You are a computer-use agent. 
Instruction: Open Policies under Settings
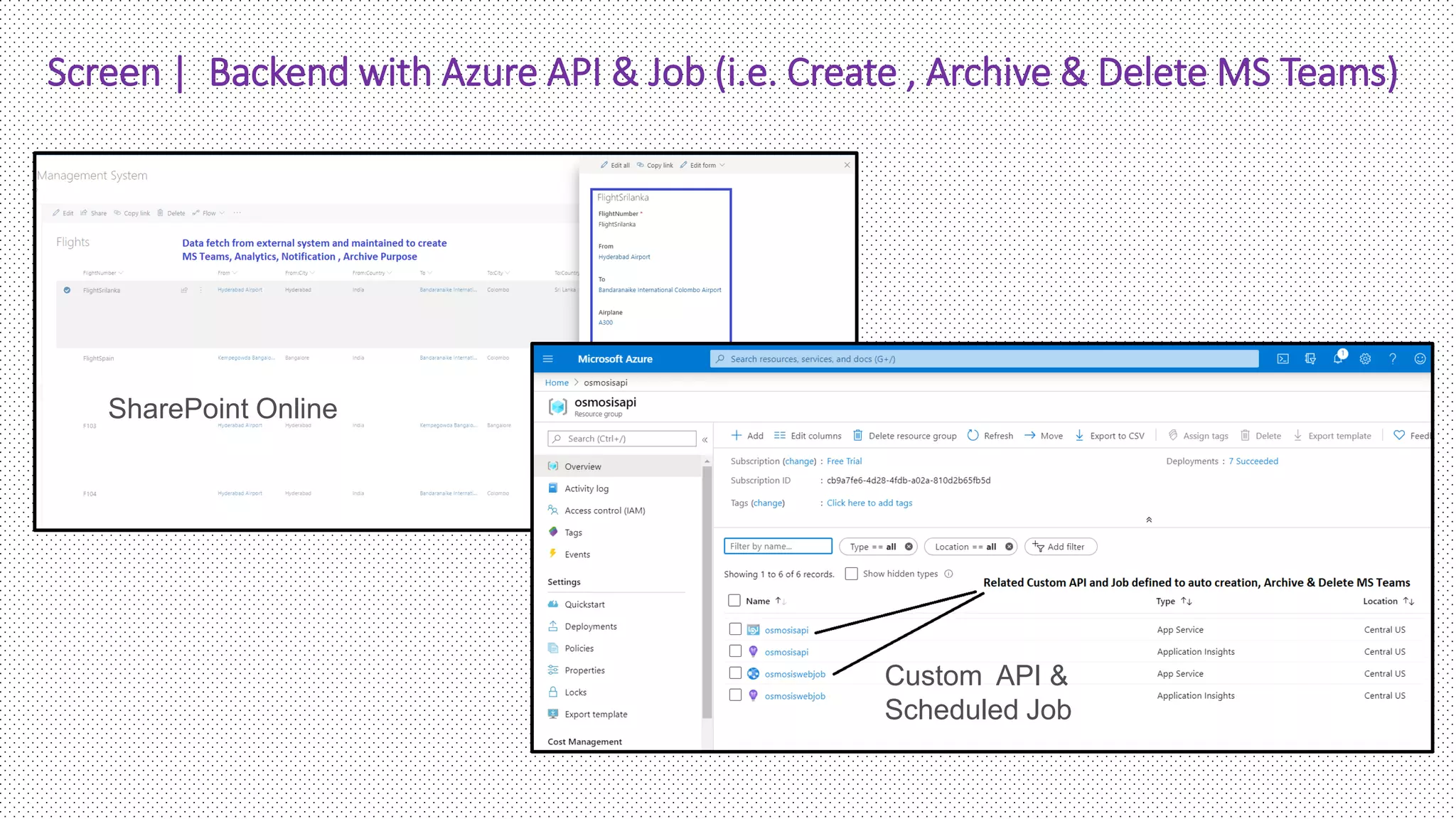tap(571, 648)
